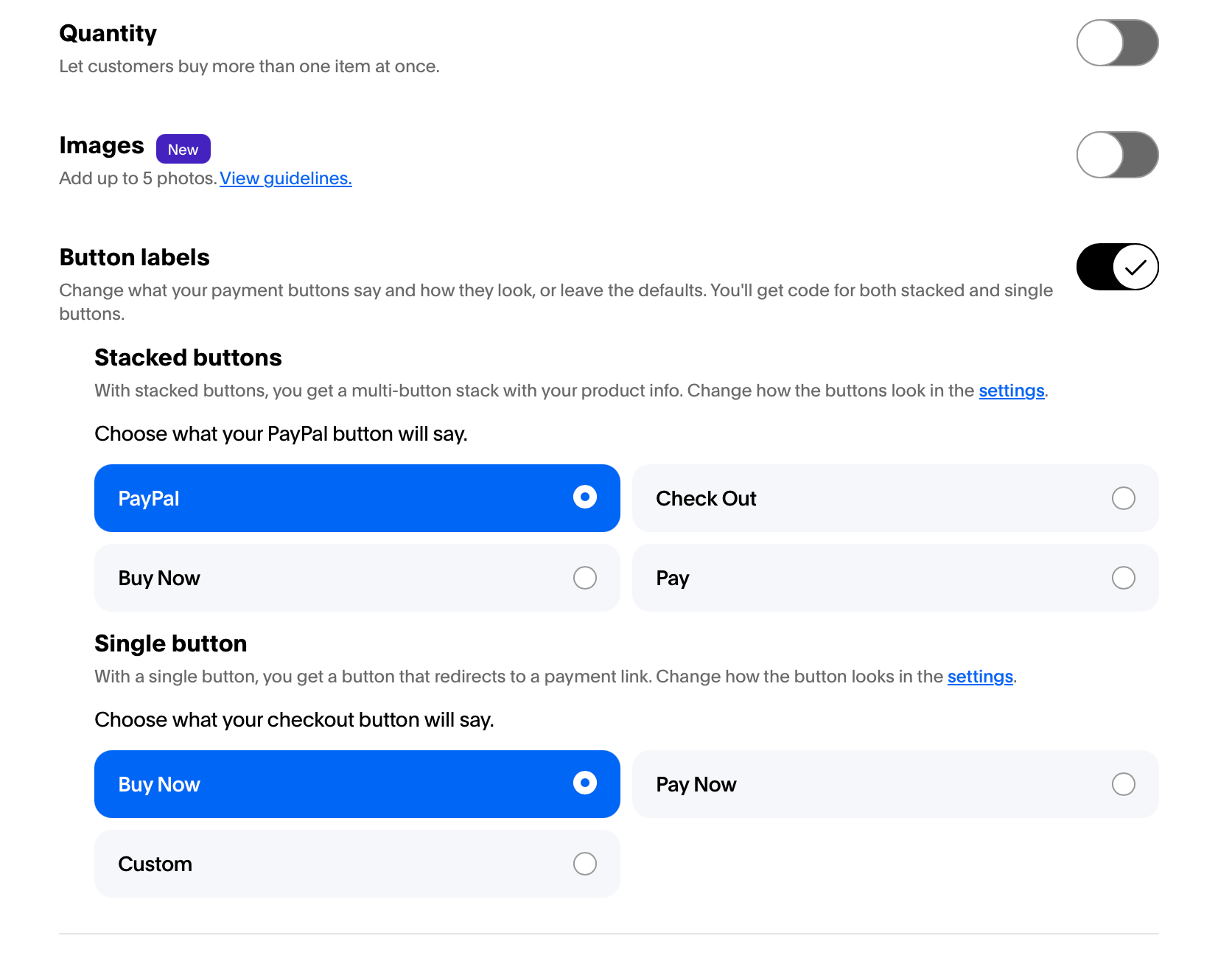Turn on the Images toggle
The height and width of the screenshot is (961, 1232).
click(1117, 155)
